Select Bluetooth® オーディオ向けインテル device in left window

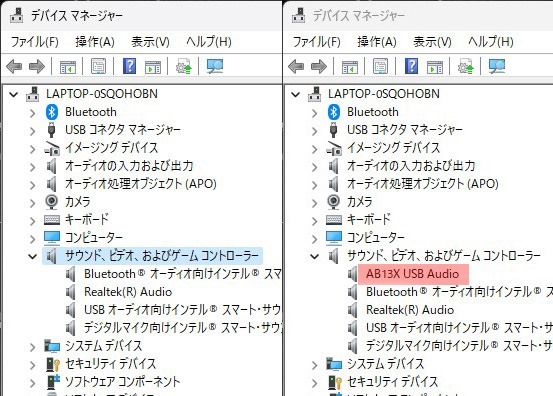click(x=182, y=274)
